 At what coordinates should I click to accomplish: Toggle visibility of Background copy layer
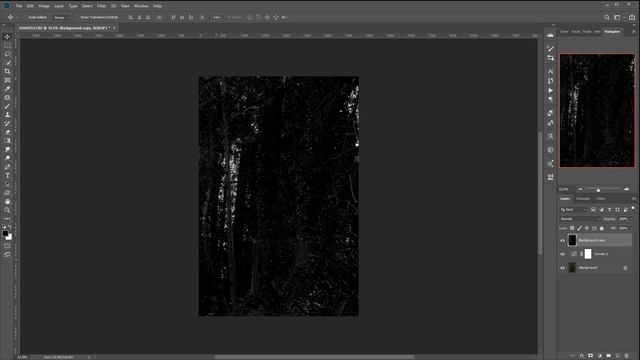click(562, 241)
